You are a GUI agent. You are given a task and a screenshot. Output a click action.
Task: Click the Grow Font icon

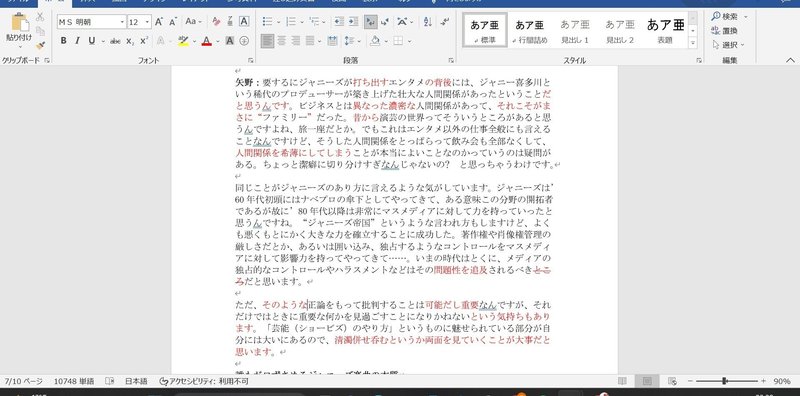coord(159,21)
